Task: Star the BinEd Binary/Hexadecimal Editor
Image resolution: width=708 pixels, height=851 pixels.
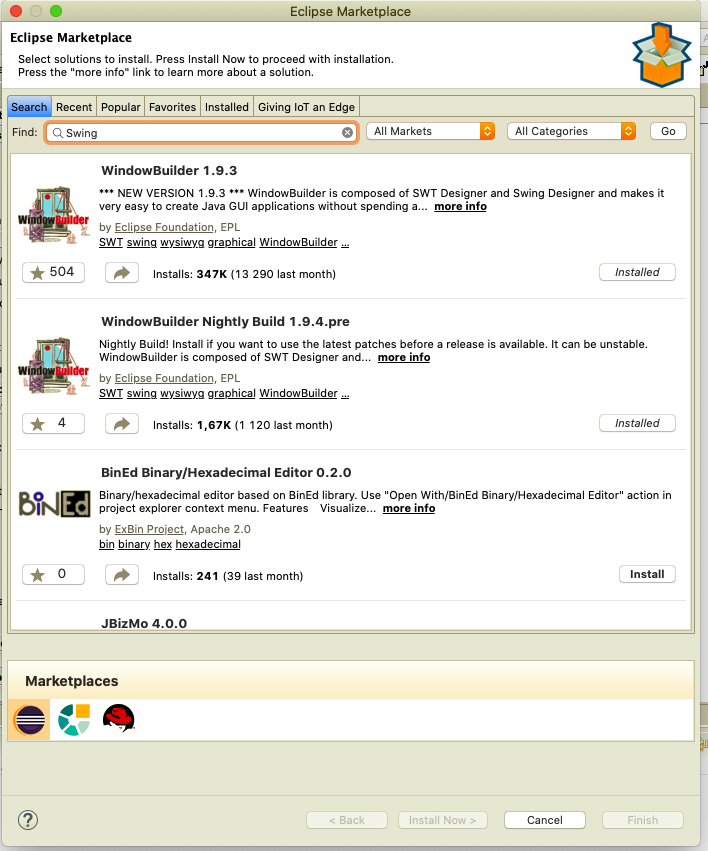Action: pos(53,574)
